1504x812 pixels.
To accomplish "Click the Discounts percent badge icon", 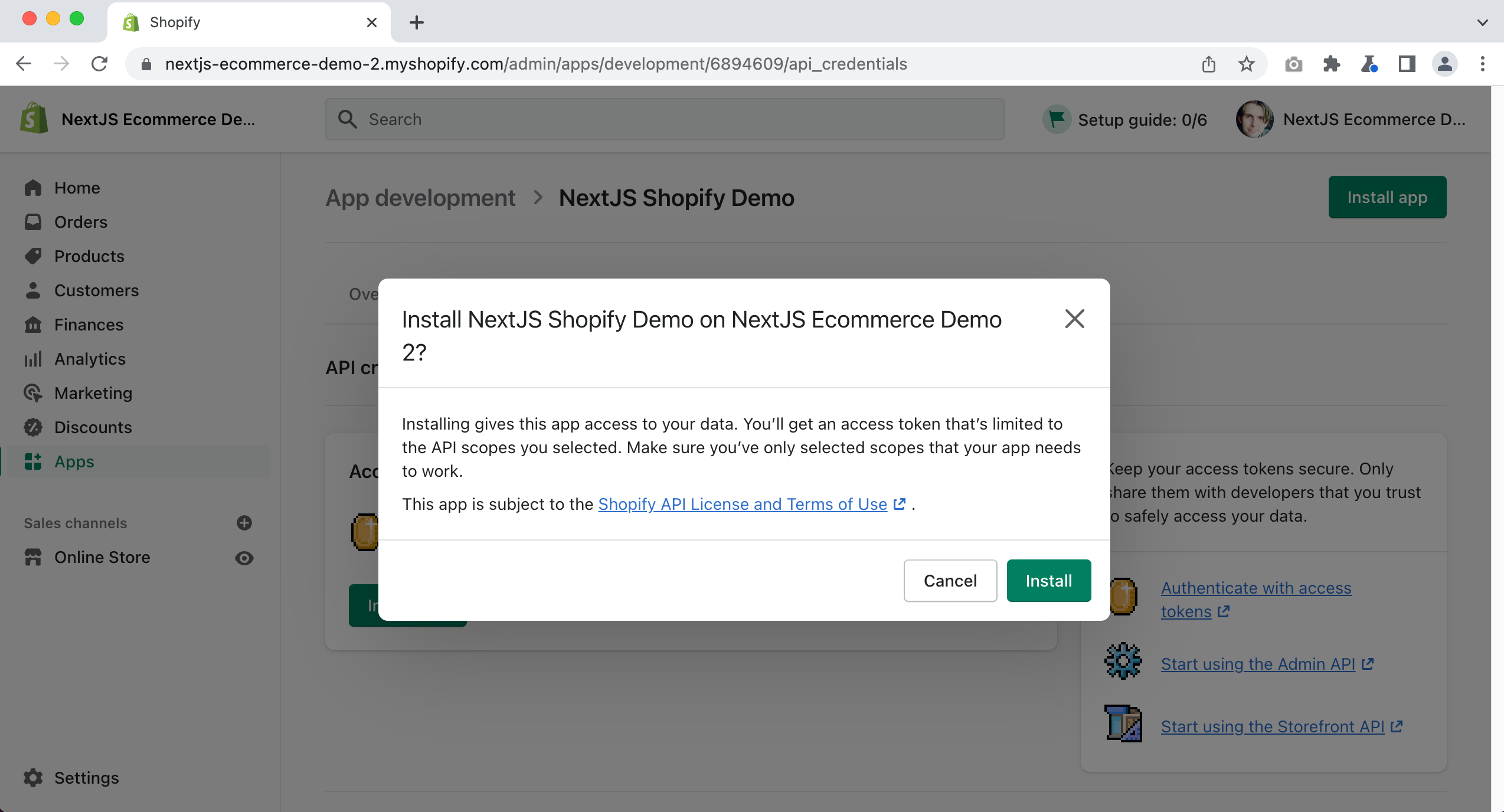I will (33, 427).
